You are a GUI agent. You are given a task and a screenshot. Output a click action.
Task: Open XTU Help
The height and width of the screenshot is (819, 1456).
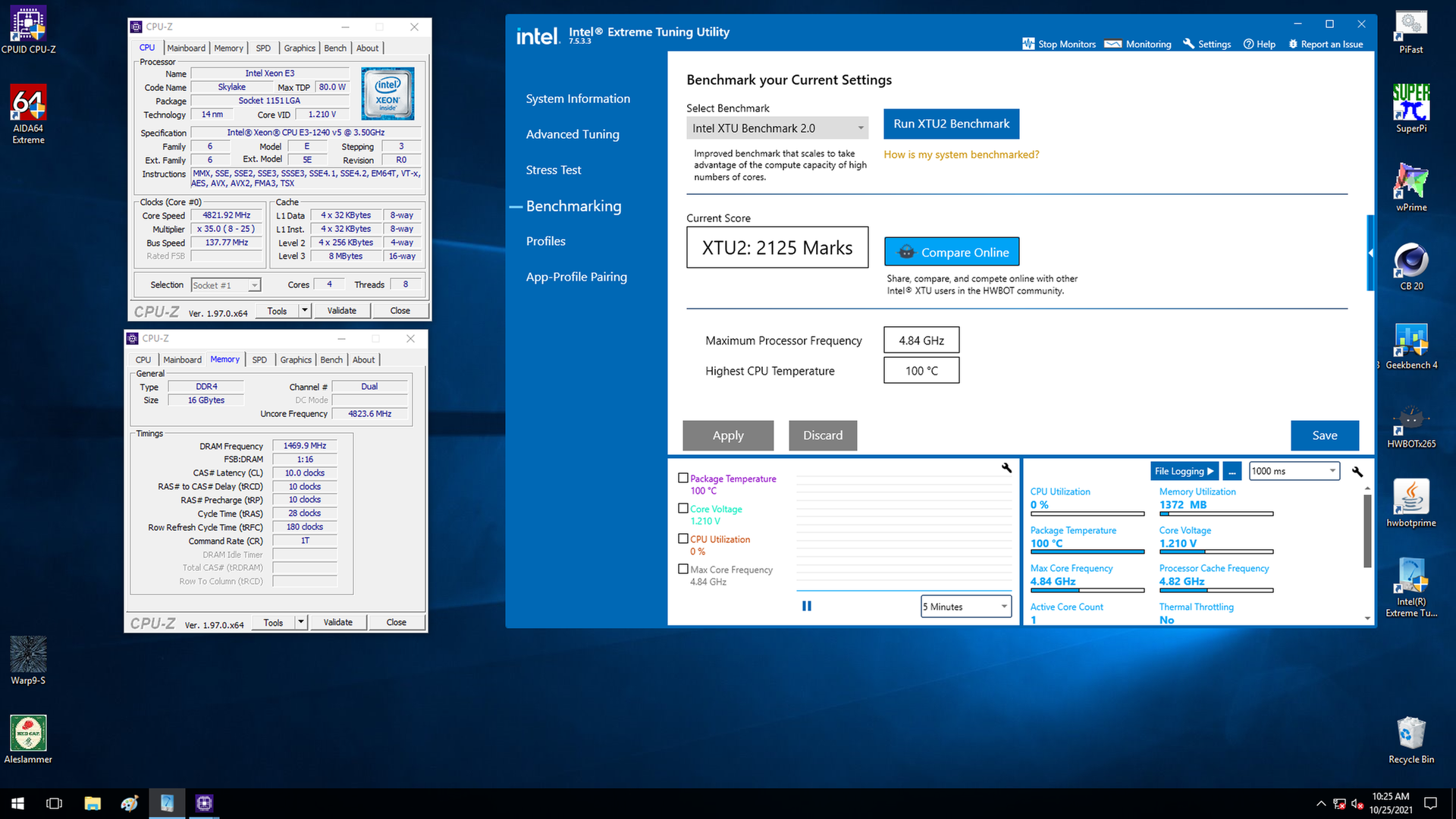click(x=1259, y=44)
